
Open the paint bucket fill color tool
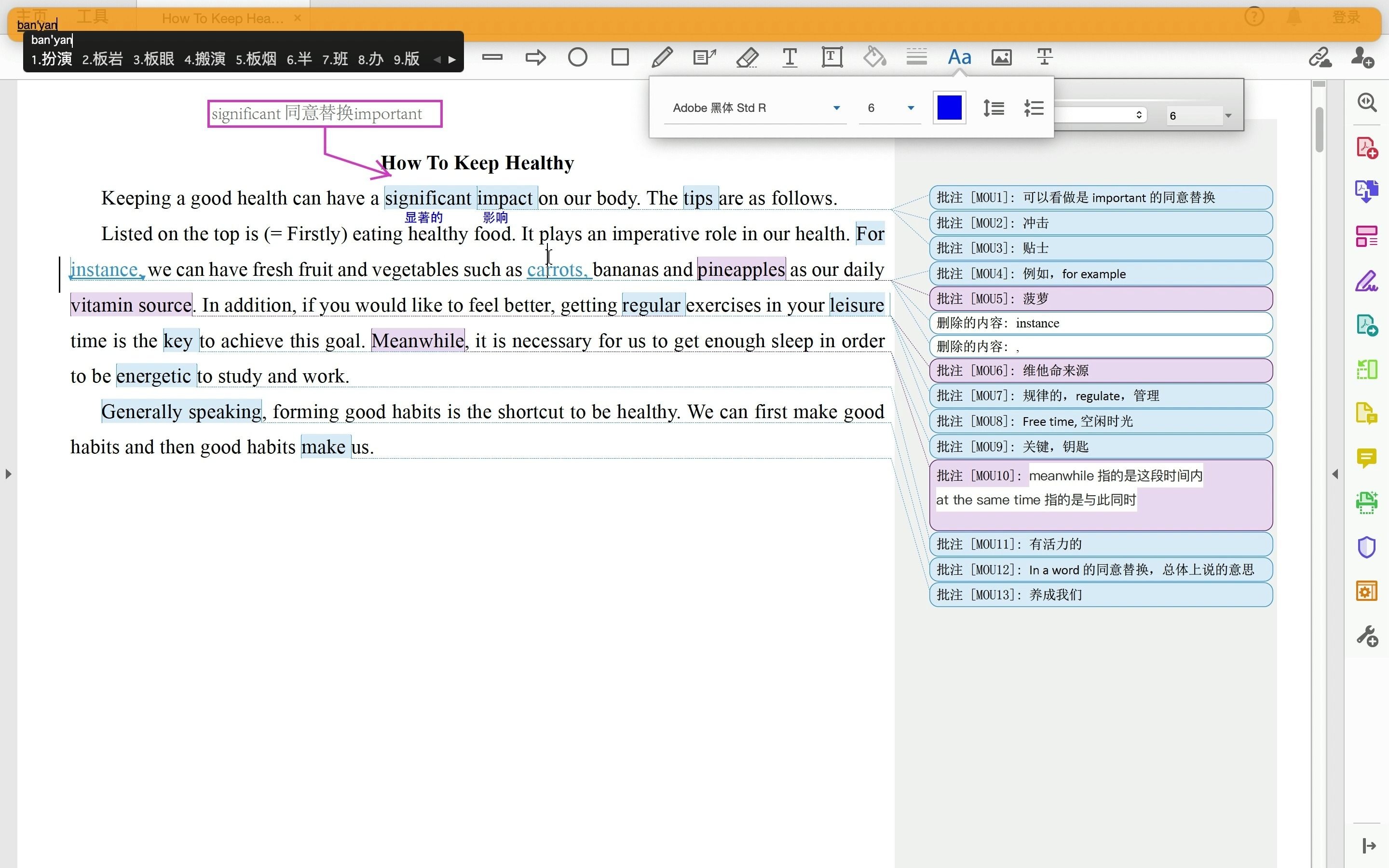[x=874, y=57]
